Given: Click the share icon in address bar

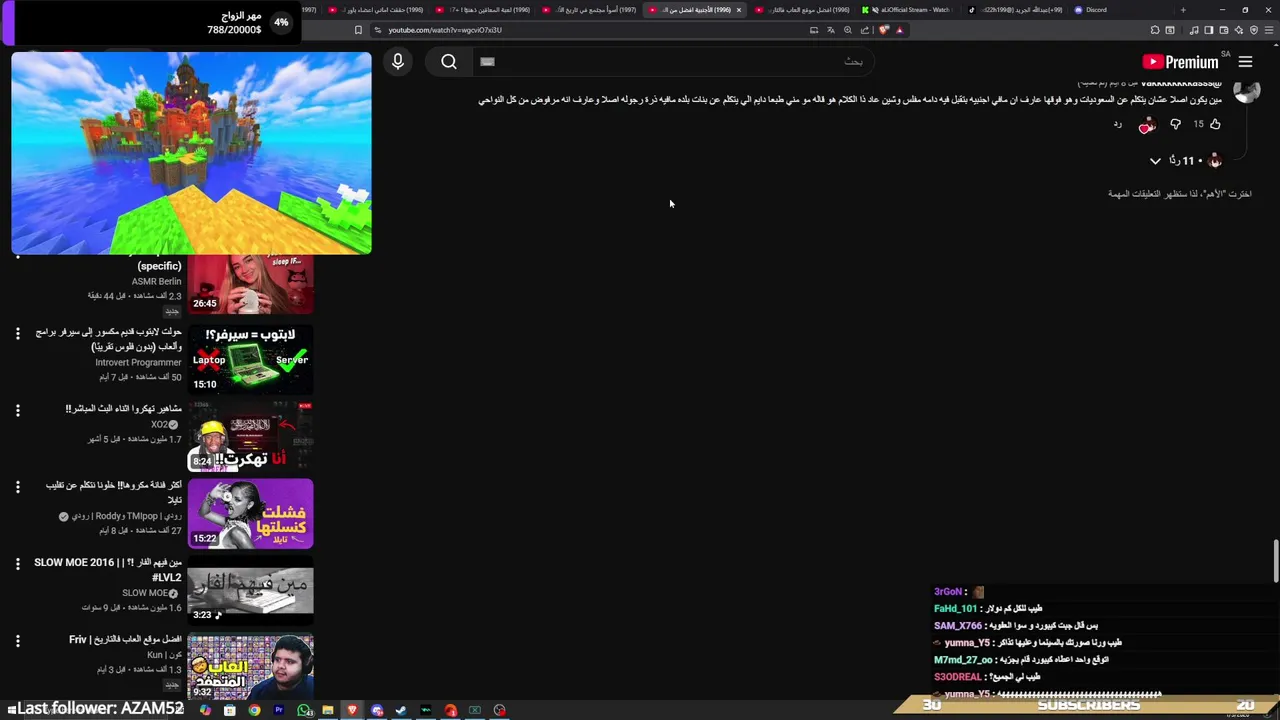Looking at the screenshot, I should [865, 30].
